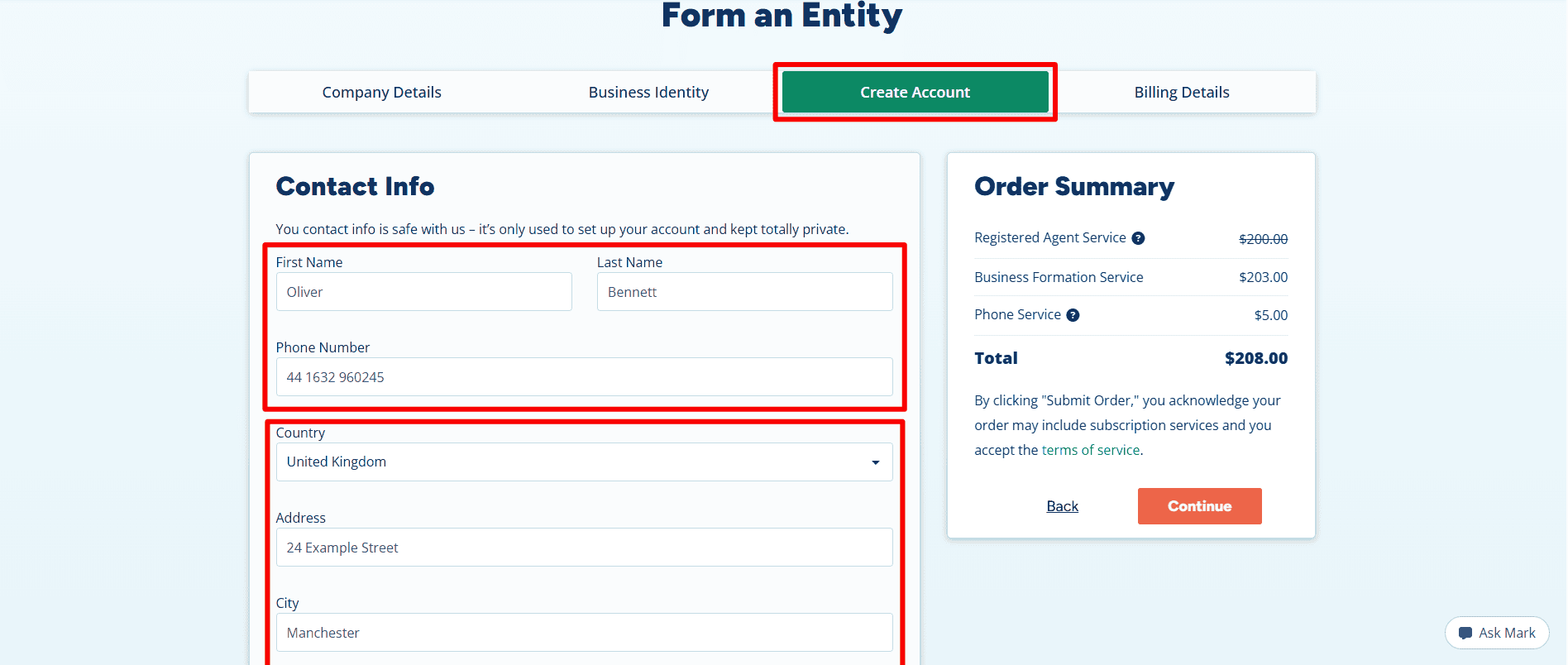Open the terms of service link
Image resolution: width=1568 pixels, height=665 pixels.
click(1091, 450)
